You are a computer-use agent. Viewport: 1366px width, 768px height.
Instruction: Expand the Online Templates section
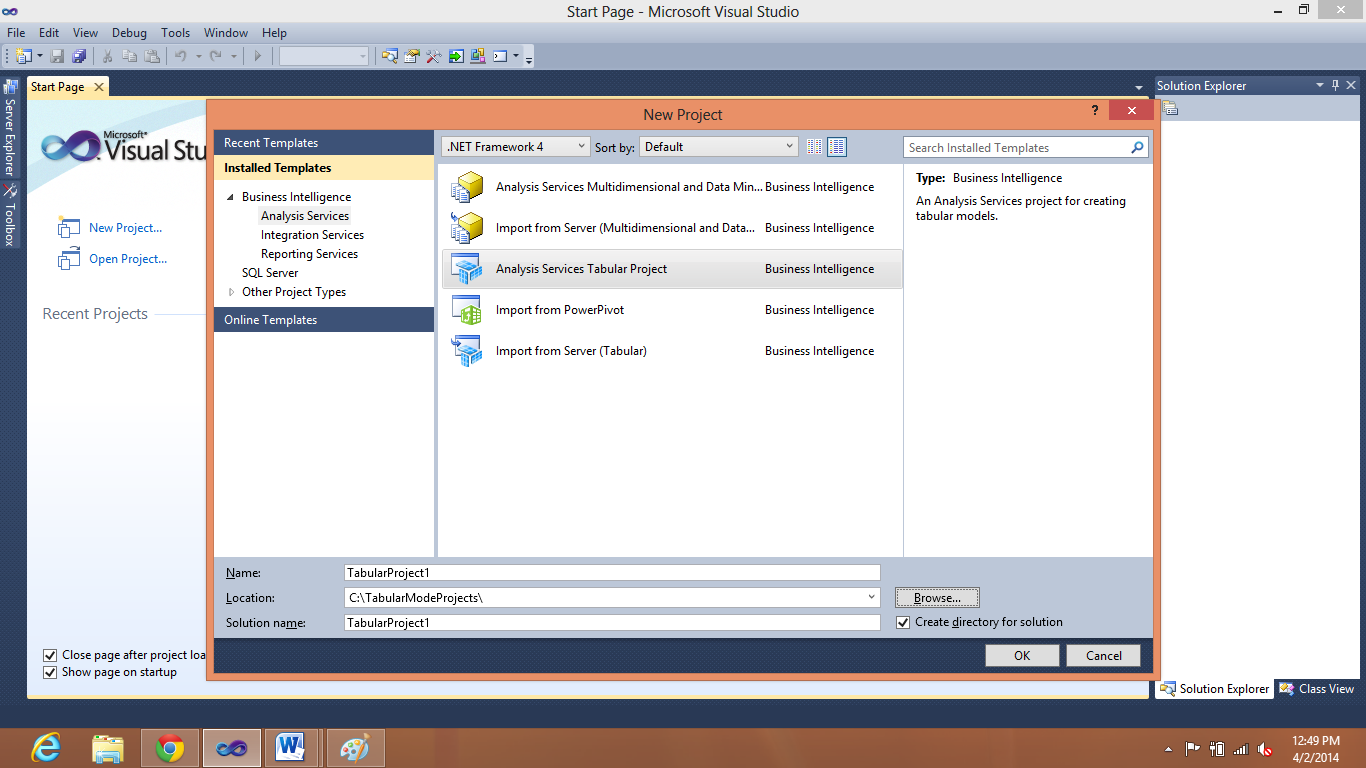(324, 320)
